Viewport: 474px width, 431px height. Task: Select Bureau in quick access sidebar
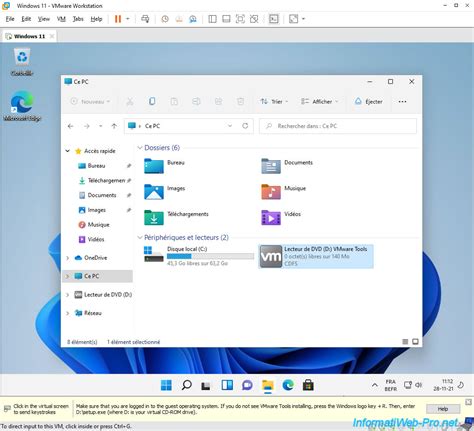pyautogui.click(x=96, y=166)
